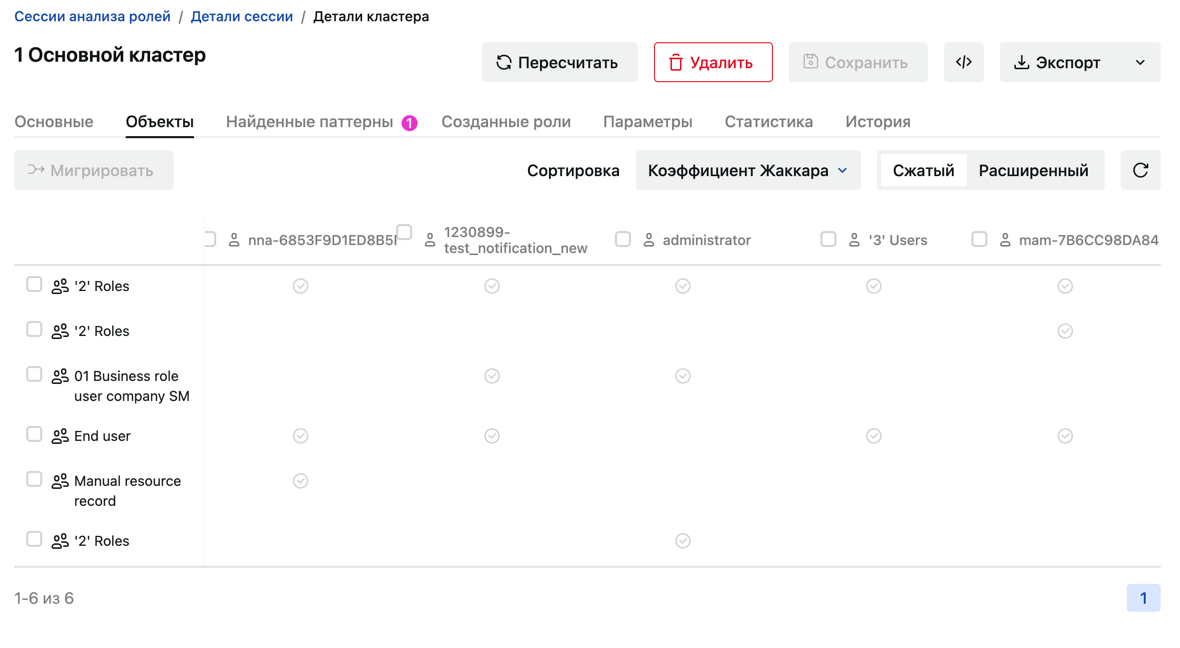Image resolution: width=1180 pixels, height=648 pixels.
Task: Check the 01 Business role user company SM row
Action: (34, 374)
